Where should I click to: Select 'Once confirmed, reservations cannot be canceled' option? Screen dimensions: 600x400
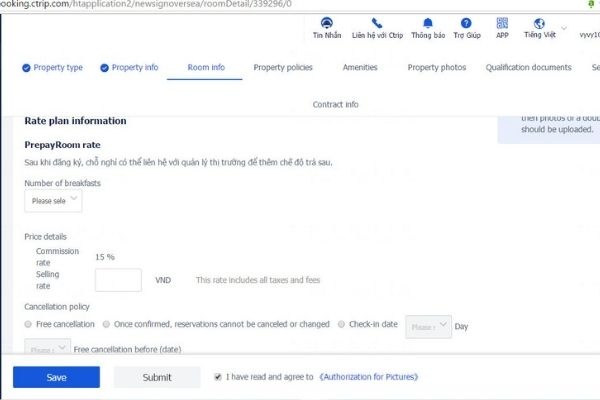[106, 324]
